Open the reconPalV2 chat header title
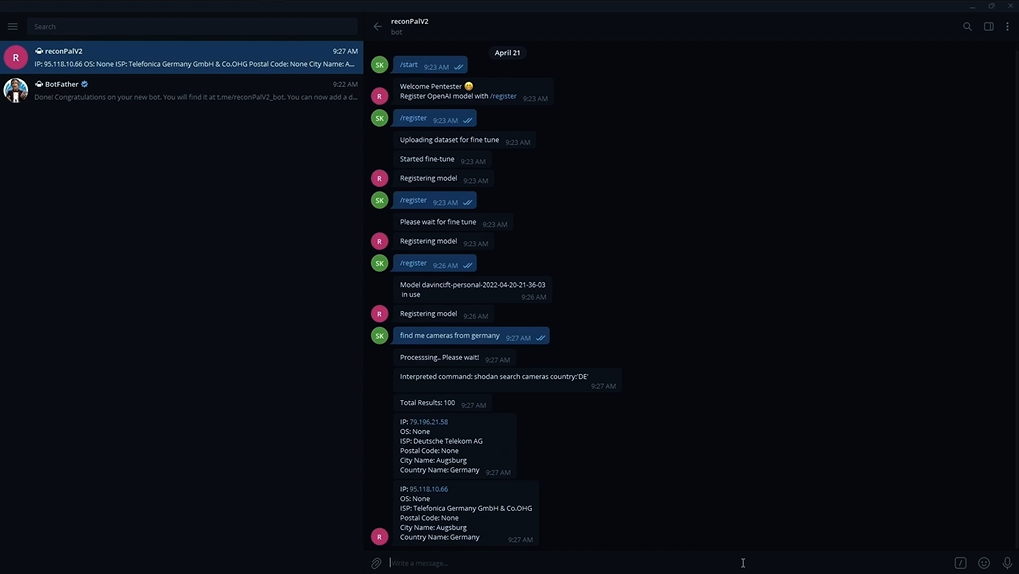 click(409, 21)
